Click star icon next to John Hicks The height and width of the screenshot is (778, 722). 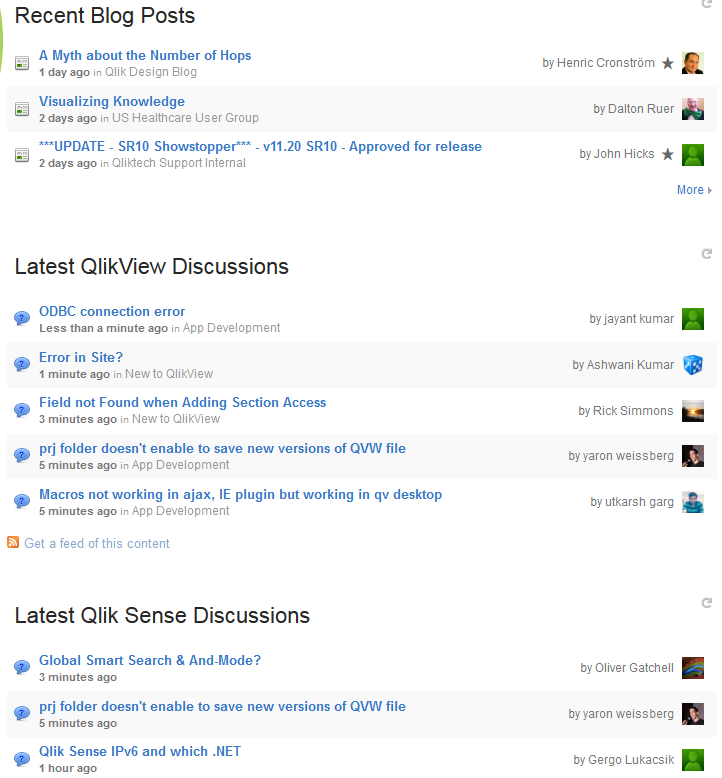[x=668, y=154]
